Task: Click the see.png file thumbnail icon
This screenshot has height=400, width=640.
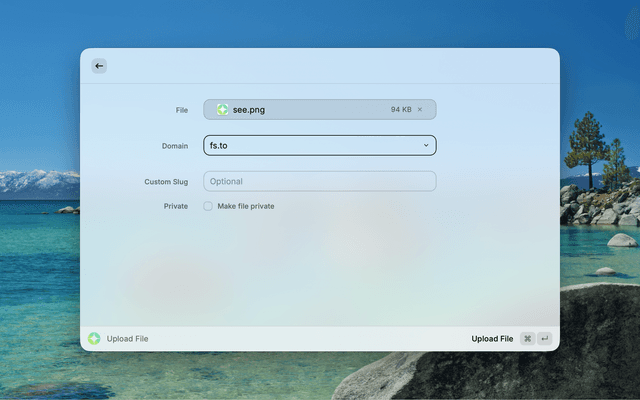Action: pos(222,109)
